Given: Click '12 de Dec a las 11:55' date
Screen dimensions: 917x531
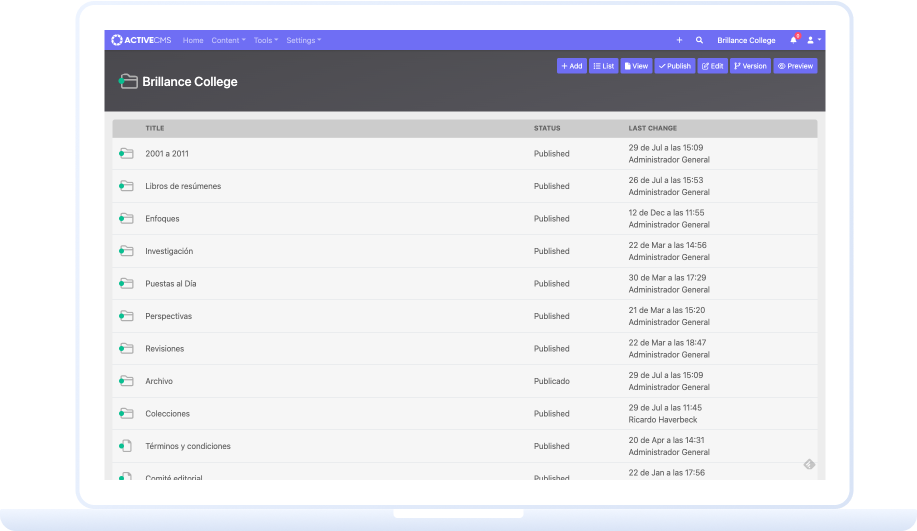Looking at the screenshot, I should pos(667,212).
